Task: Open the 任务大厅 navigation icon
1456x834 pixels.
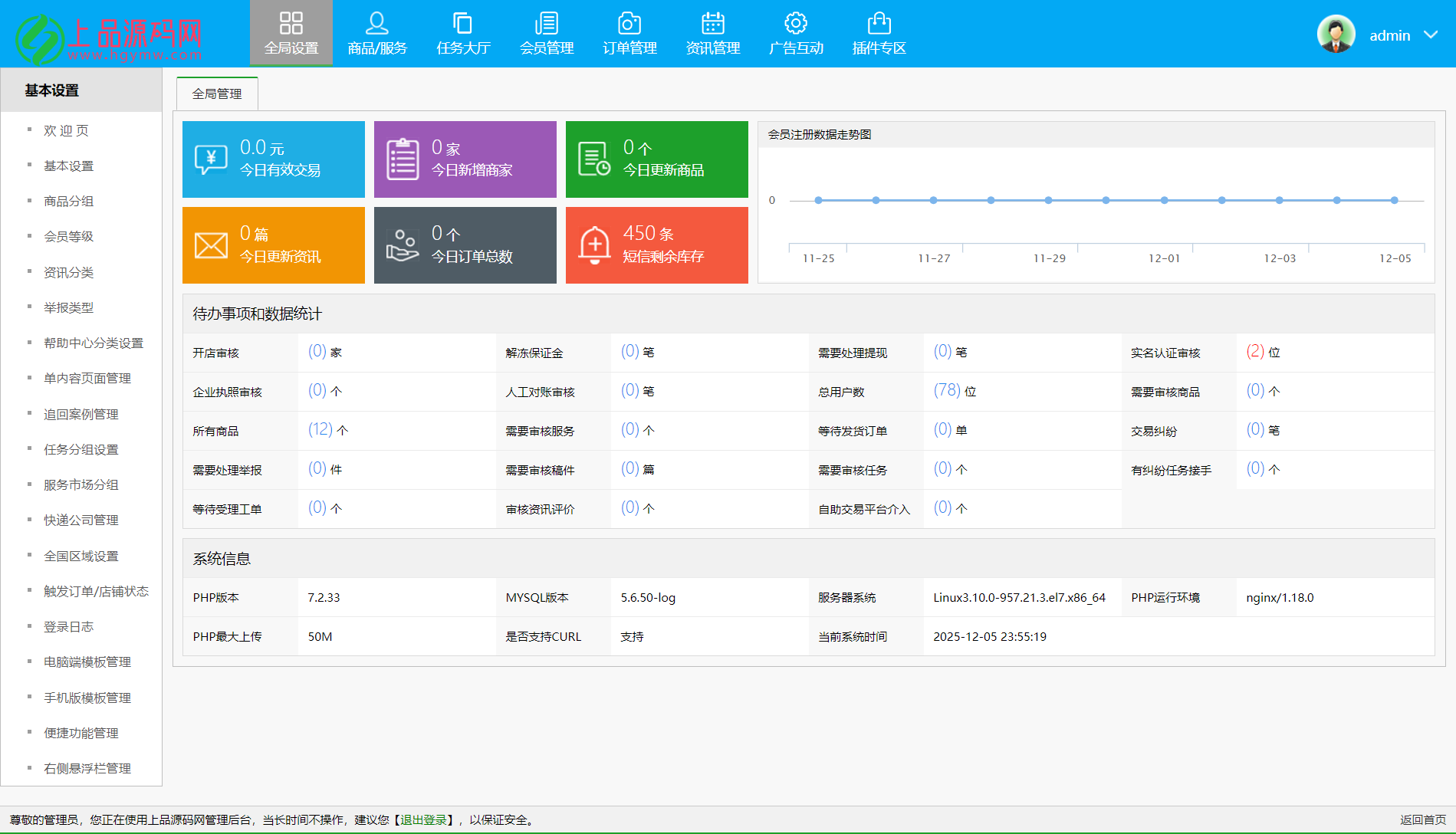Action: [463, 32]
